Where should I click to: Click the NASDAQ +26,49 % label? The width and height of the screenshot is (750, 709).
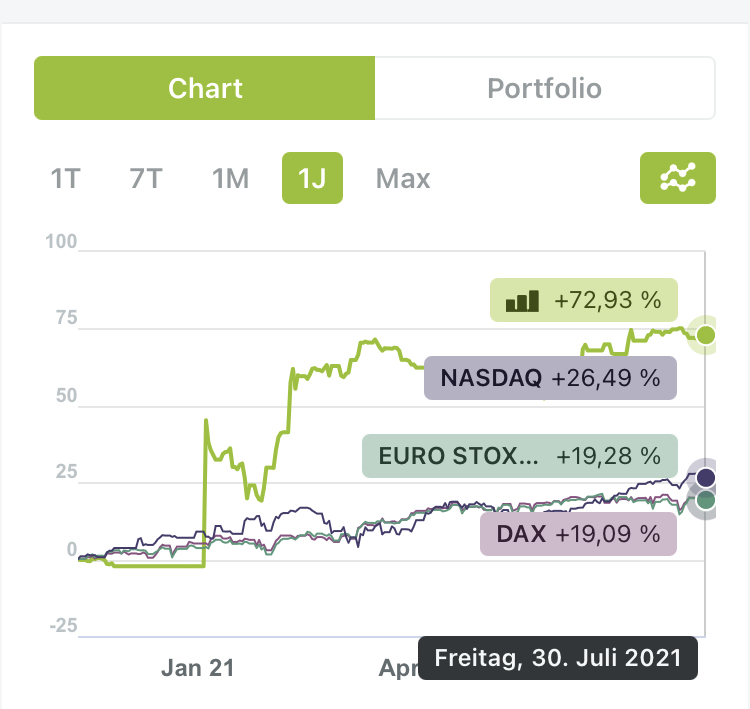(550, 378)
